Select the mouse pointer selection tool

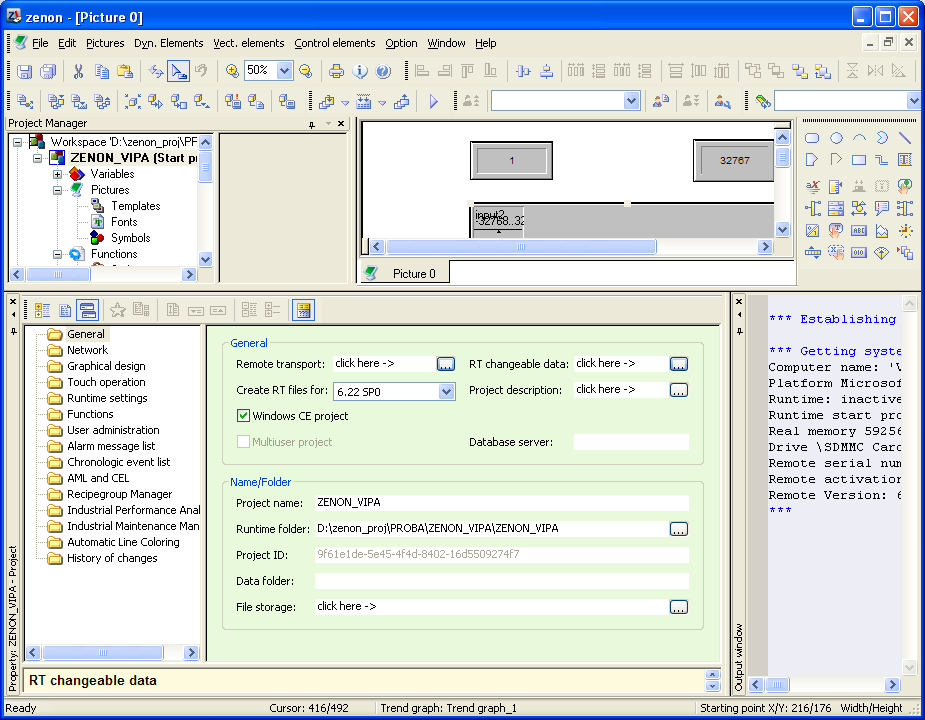click(178, 71)
